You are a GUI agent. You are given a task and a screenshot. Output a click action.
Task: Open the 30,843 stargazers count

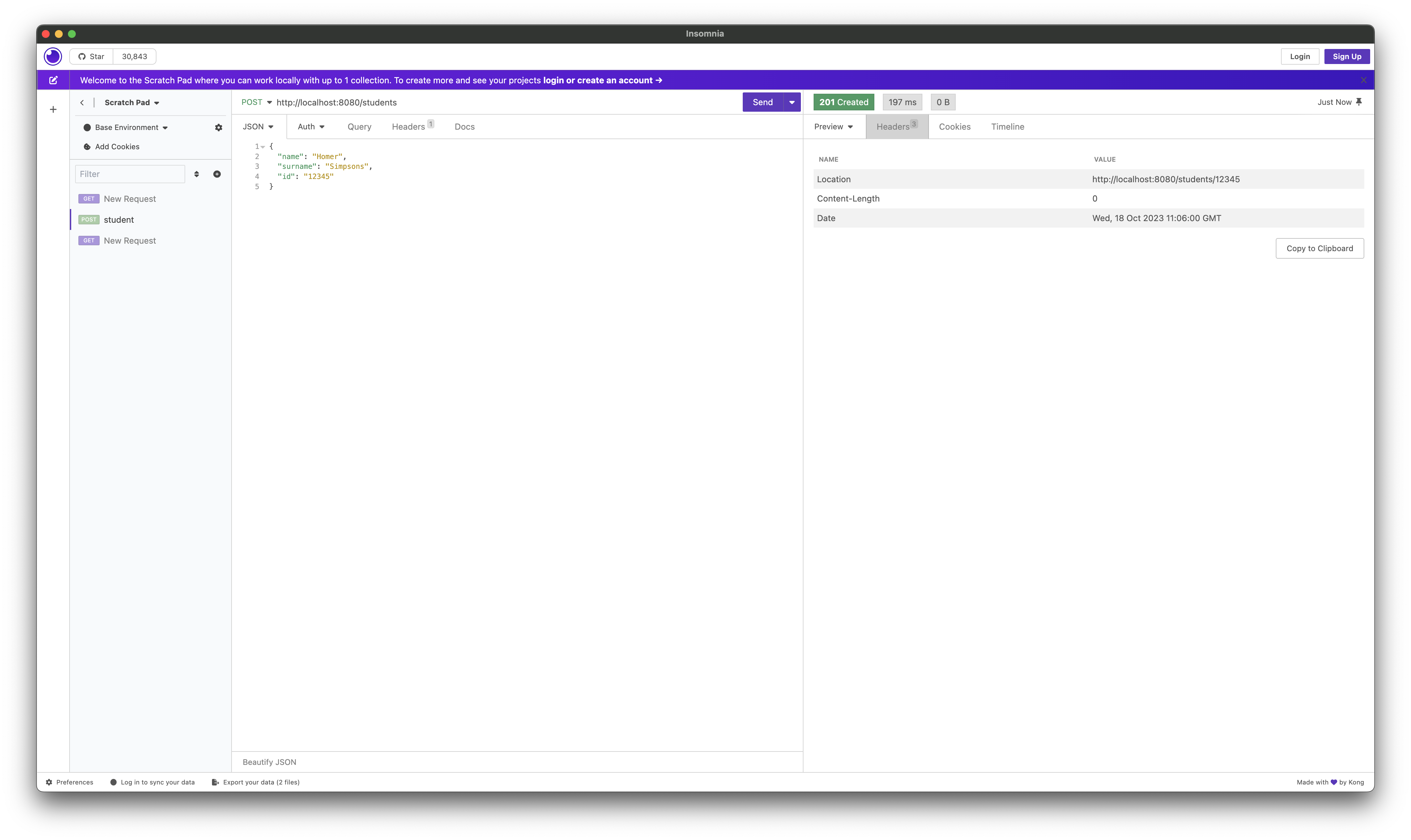point(135,57)
